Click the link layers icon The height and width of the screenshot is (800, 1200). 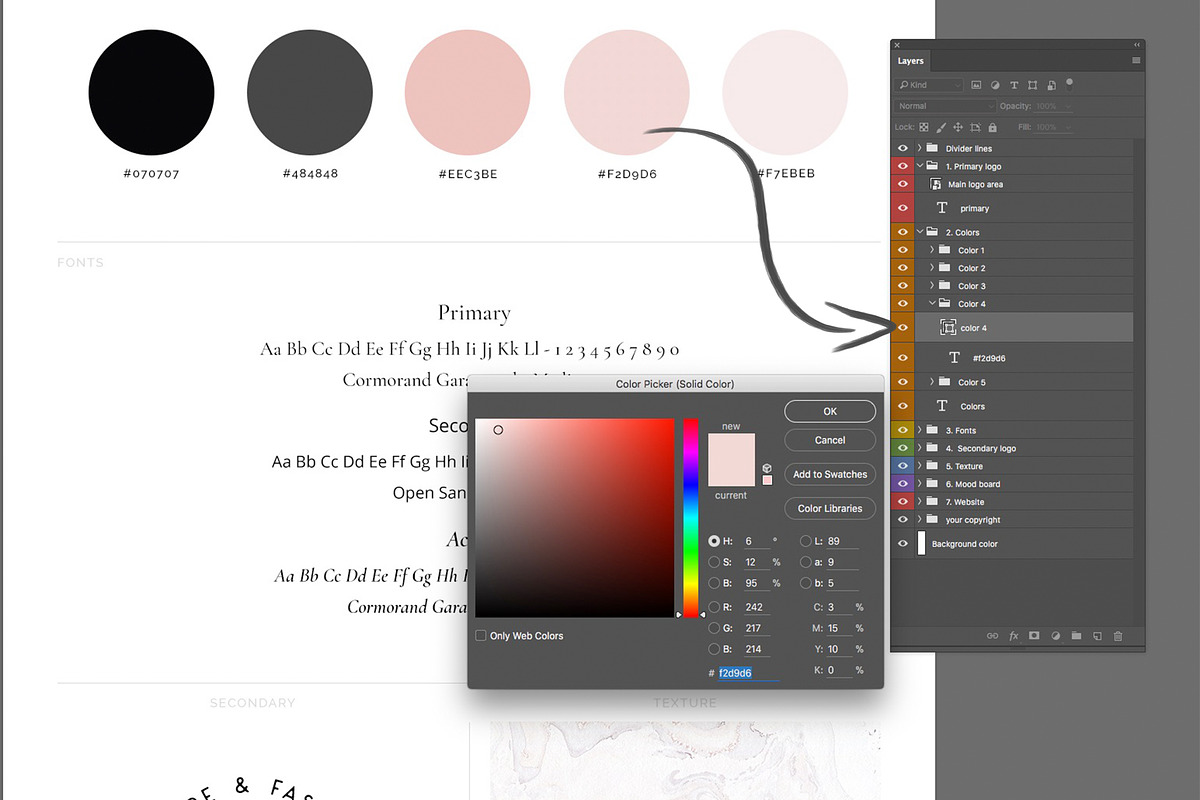[x=993, y=635]
